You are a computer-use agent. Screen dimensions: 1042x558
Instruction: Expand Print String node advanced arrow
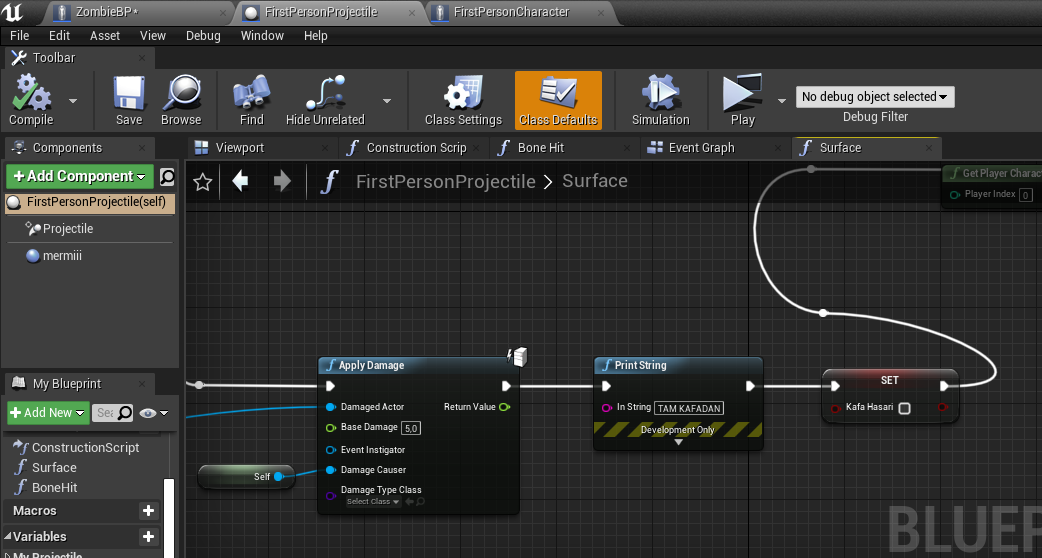678,442
